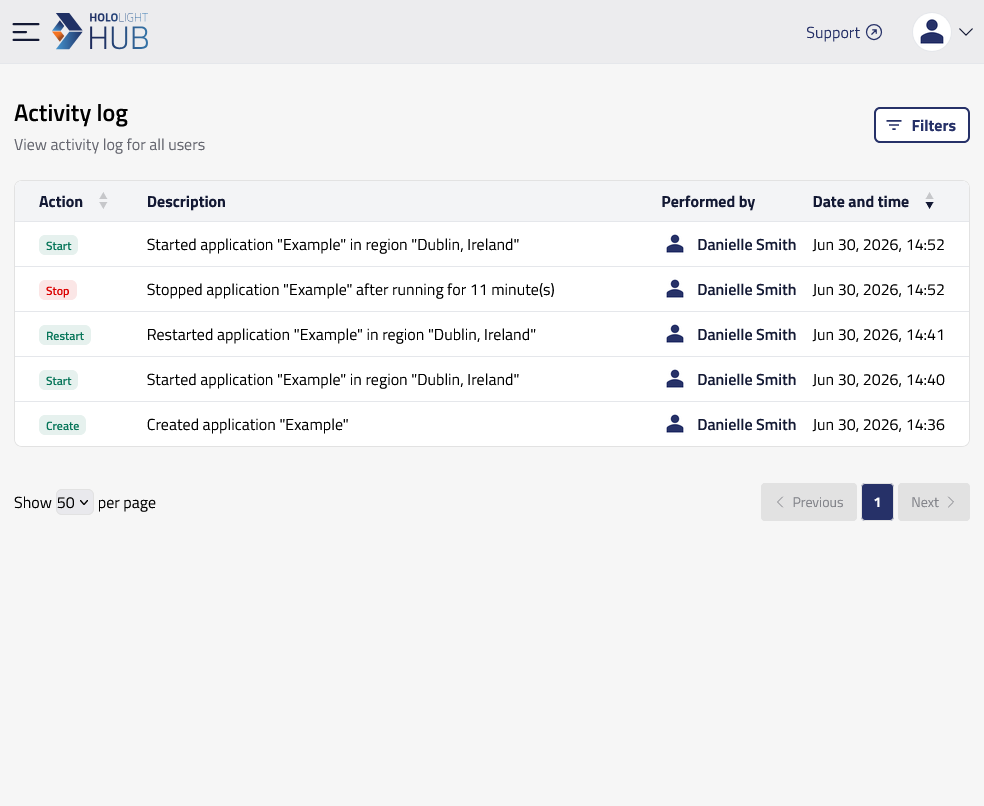Viewport: 984px width, 806px height.
Task: Click the user icon in the 14:40 Start row
Action: pyautogui.click(x=675, y=379)
